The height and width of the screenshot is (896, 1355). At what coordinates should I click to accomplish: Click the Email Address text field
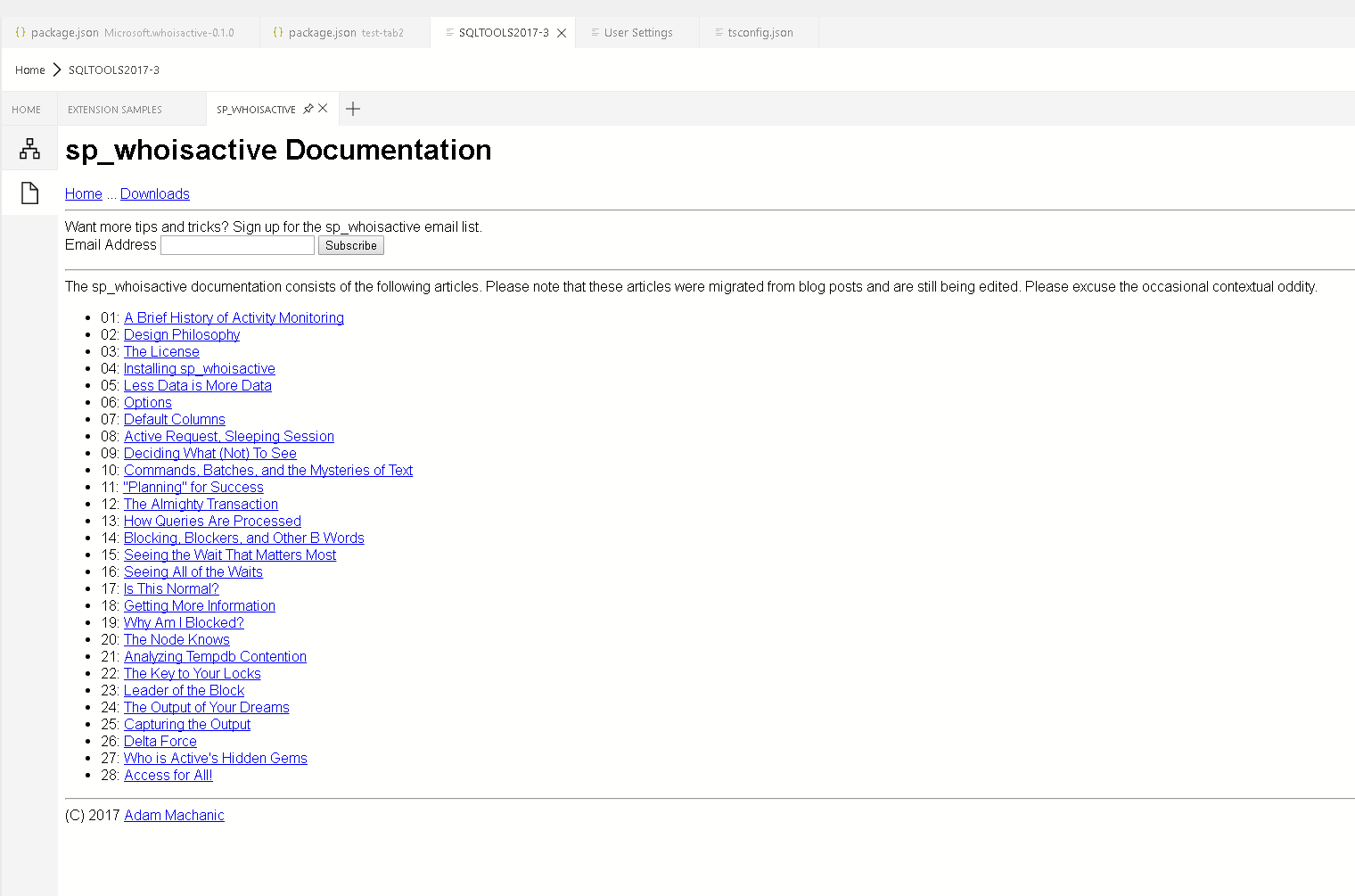(237, 245)
